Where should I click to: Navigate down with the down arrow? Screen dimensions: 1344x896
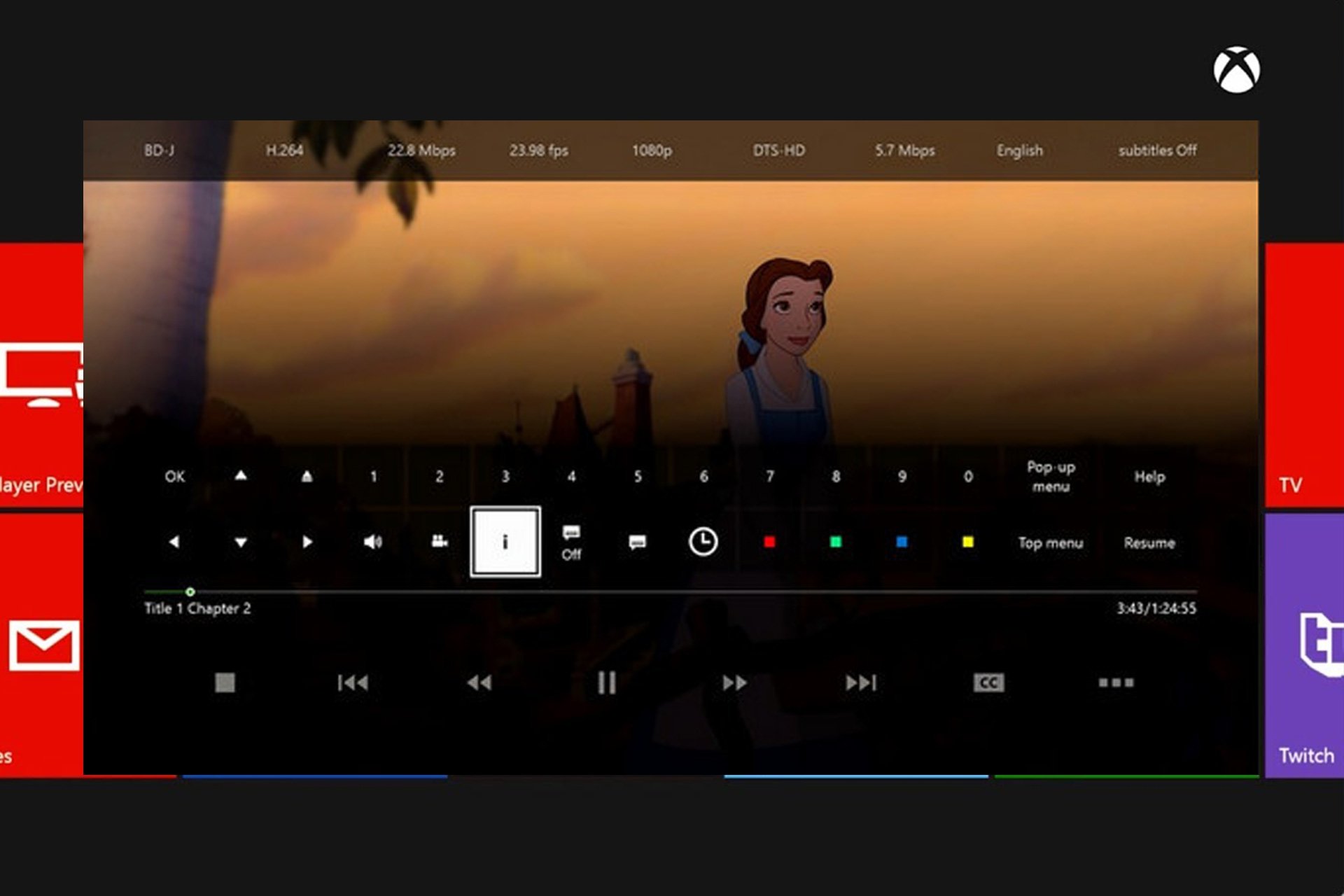[x=241, y=542]
